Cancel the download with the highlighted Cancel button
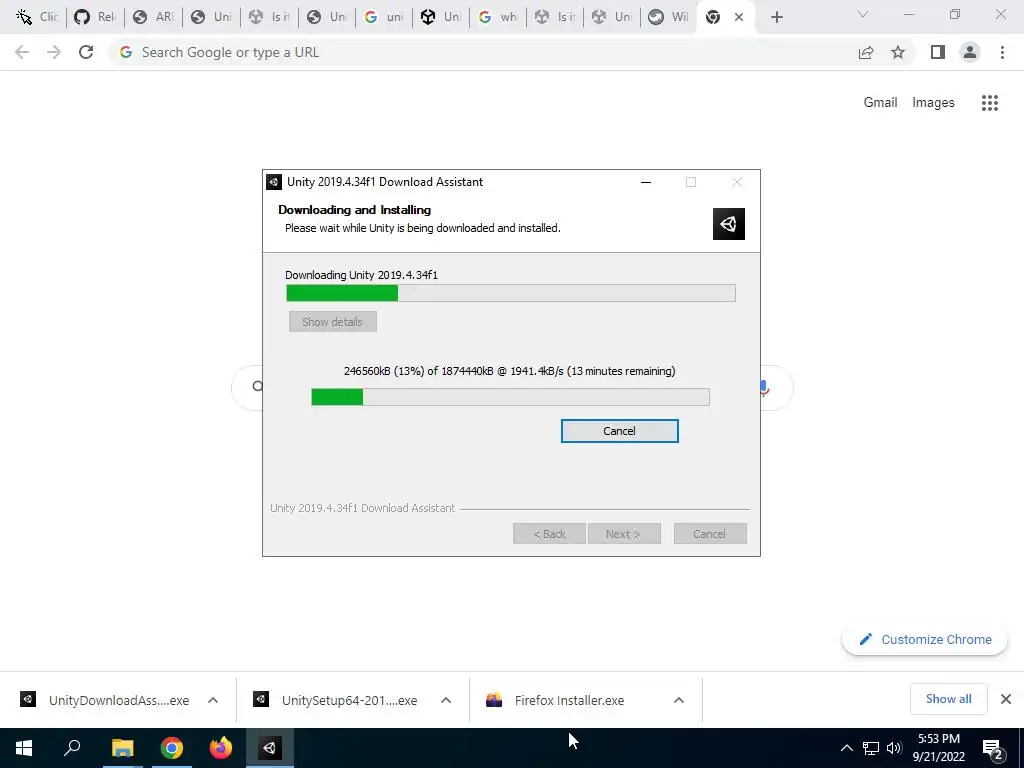Image resolution: width=1024 pixels, height=768 pixels. tap(620, 431)
